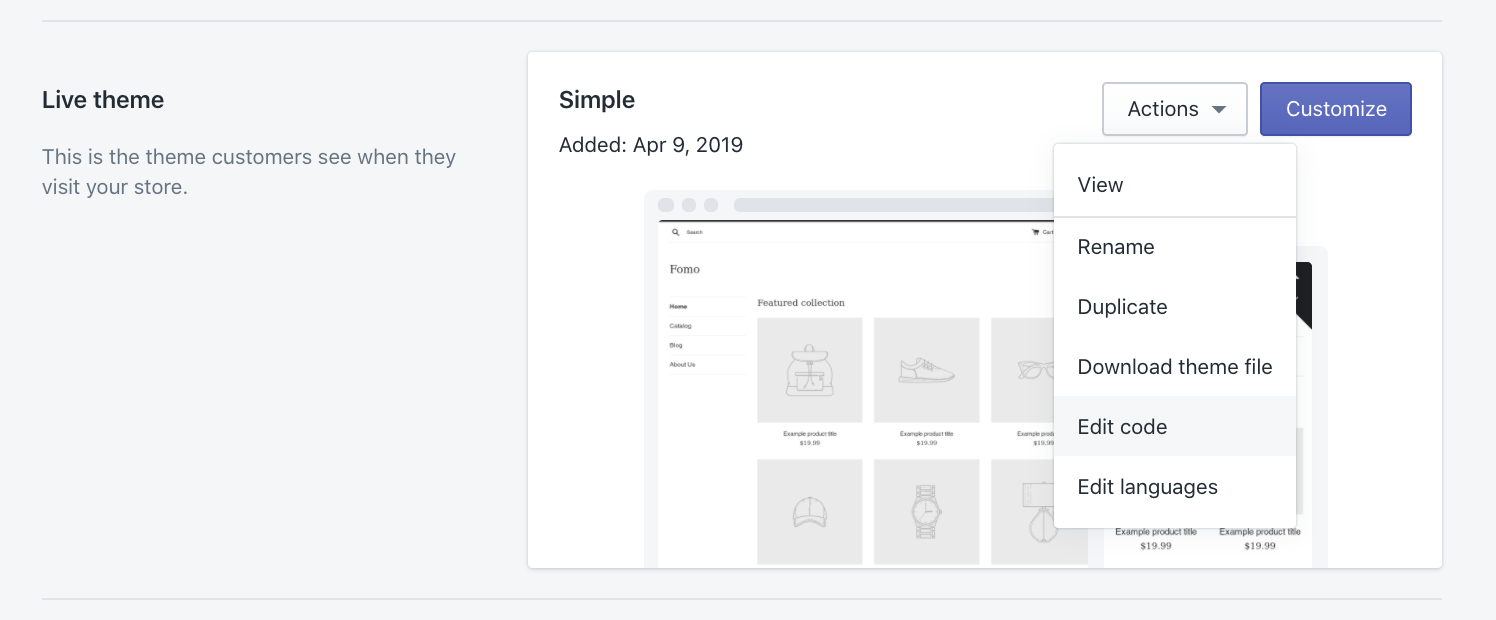Viewport: 1496px width, 620px height.
Task: Click the About Us link in preview
Action: coord(682,365)
